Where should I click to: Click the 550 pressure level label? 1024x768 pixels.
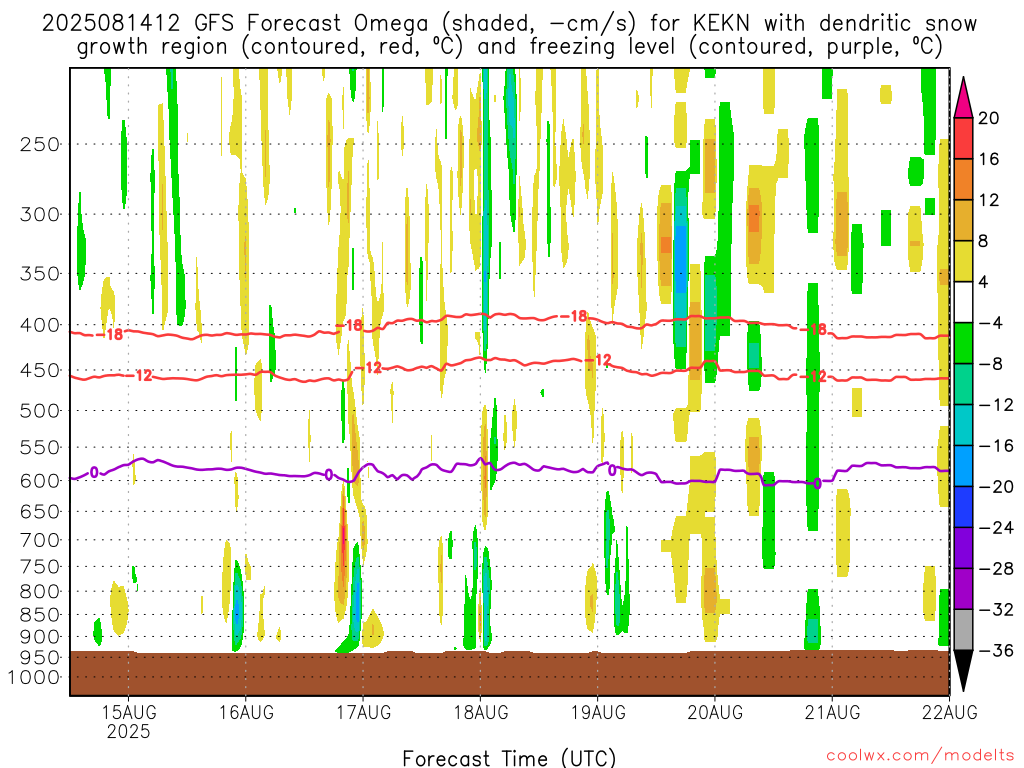pos(39,447)
